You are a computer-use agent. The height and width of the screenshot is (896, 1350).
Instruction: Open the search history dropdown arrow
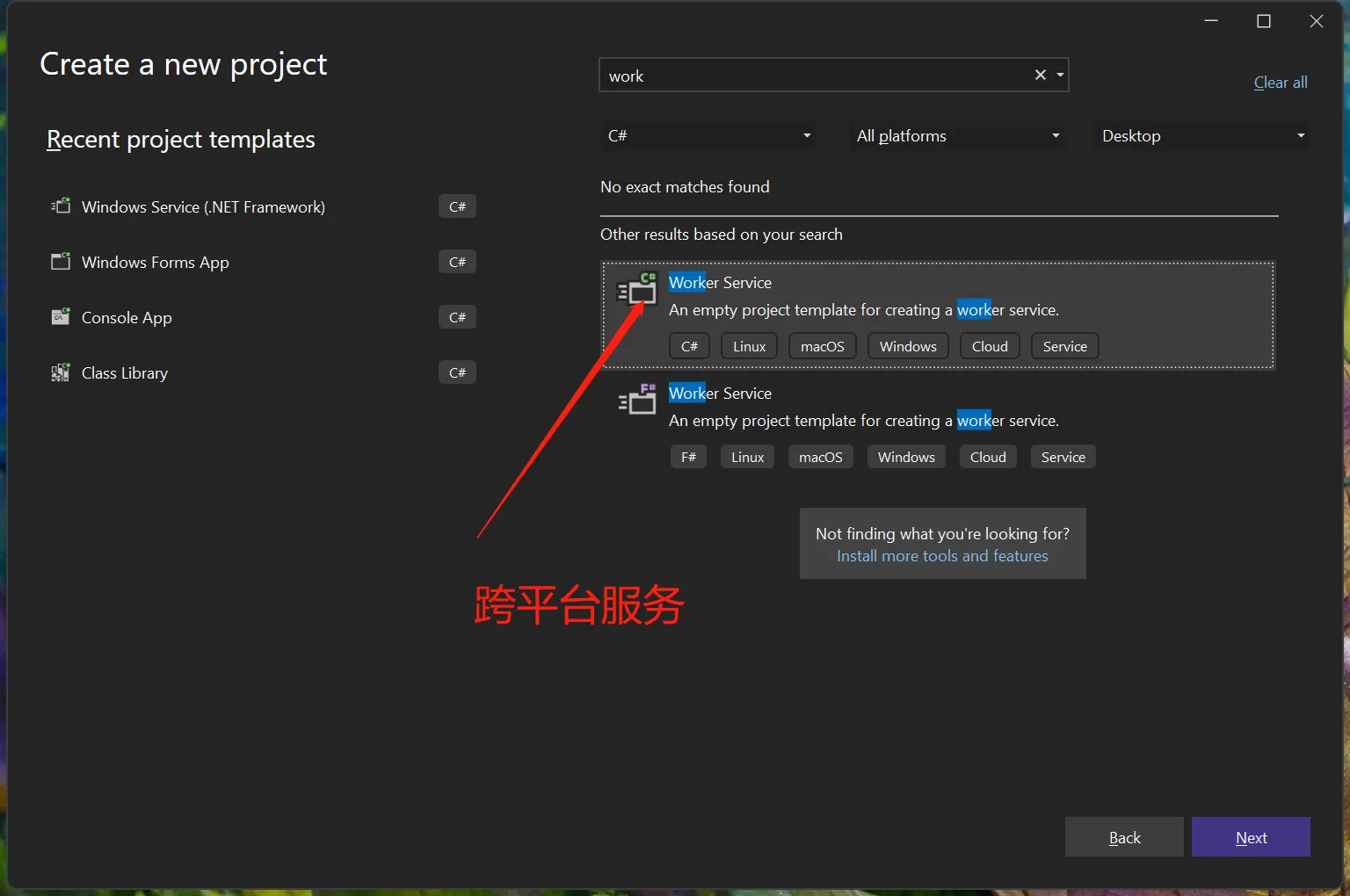[1060, 75]
